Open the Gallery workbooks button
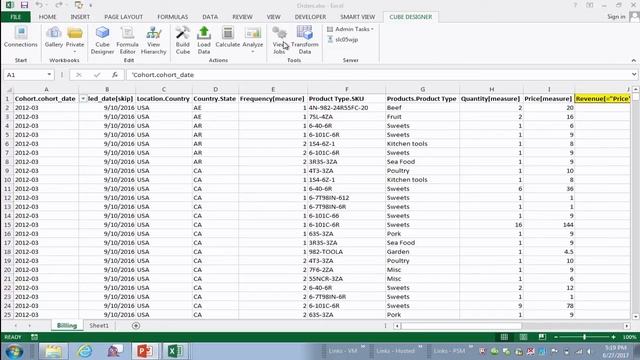 click(x=53, y=37)
